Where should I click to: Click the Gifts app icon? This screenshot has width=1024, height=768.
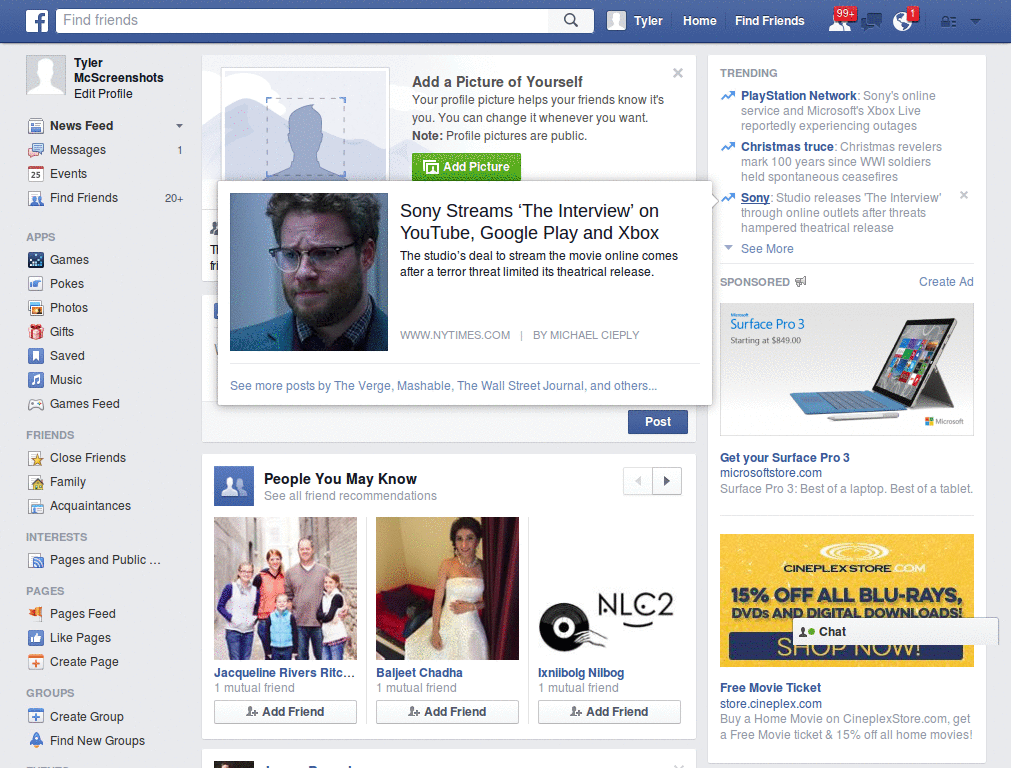coord(36,332)
